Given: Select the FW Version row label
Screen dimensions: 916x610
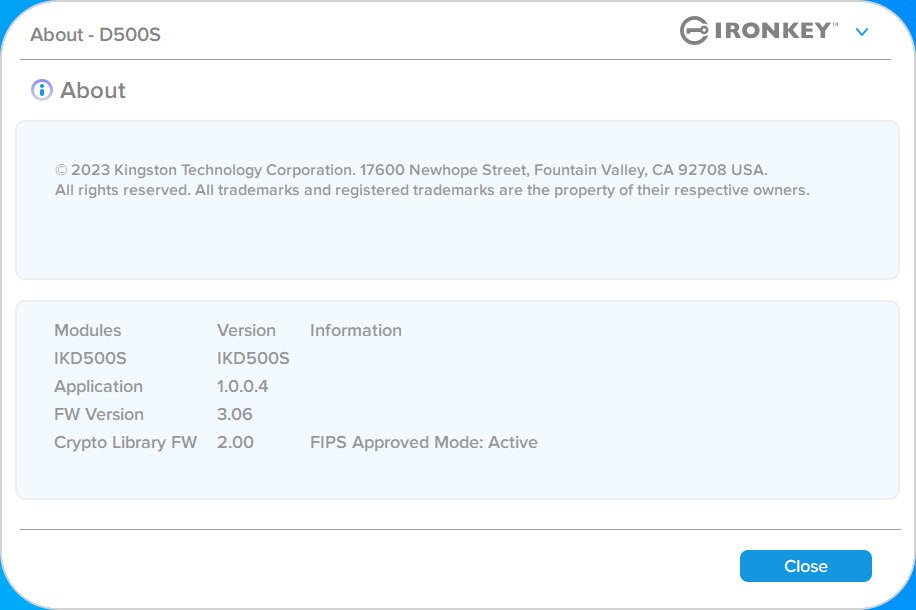Looking at the screenshot, I should pyautogui.click(x=99, y=414).
